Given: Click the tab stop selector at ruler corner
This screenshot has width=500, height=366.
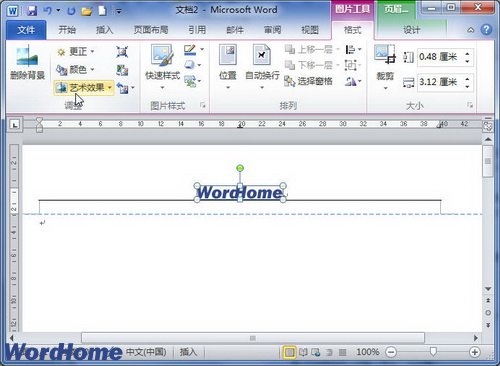Looking at the screenshot, I should click(x=15, y=125).
